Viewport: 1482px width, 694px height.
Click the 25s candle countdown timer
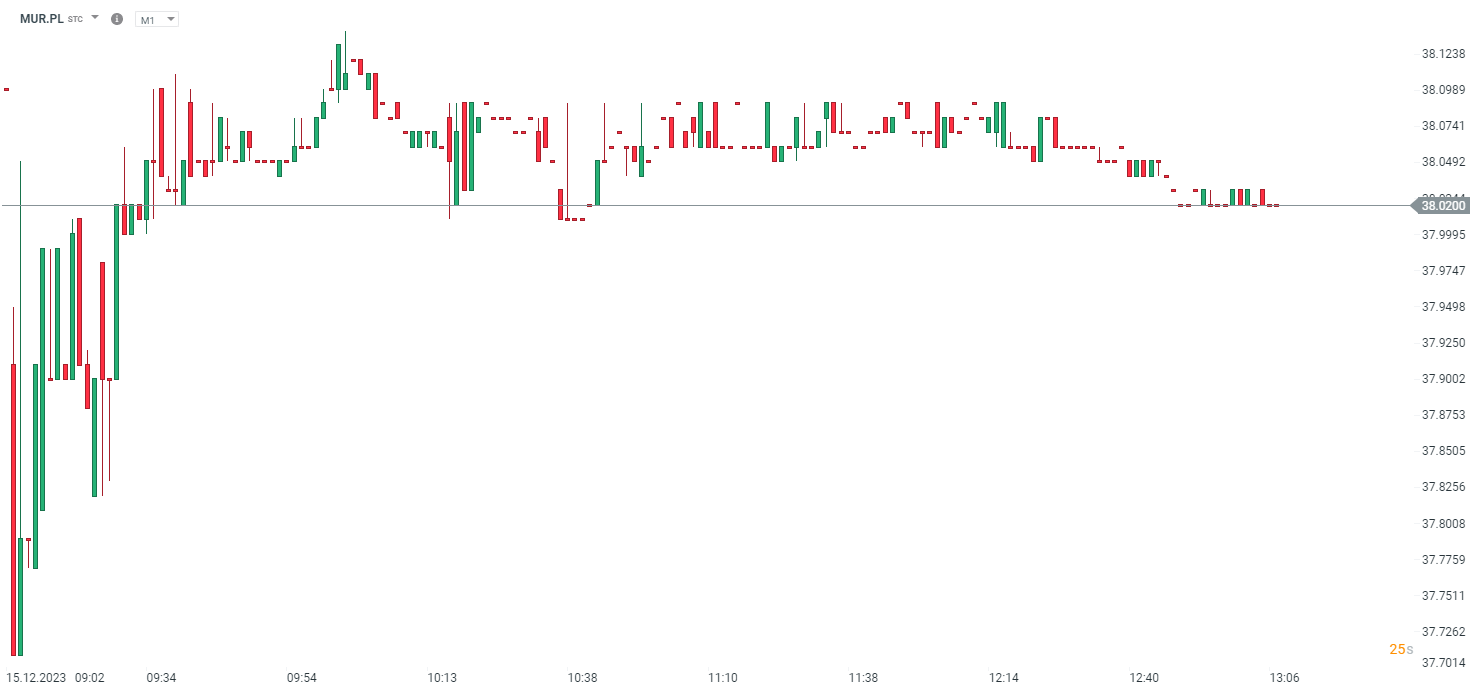point(1401,649)
